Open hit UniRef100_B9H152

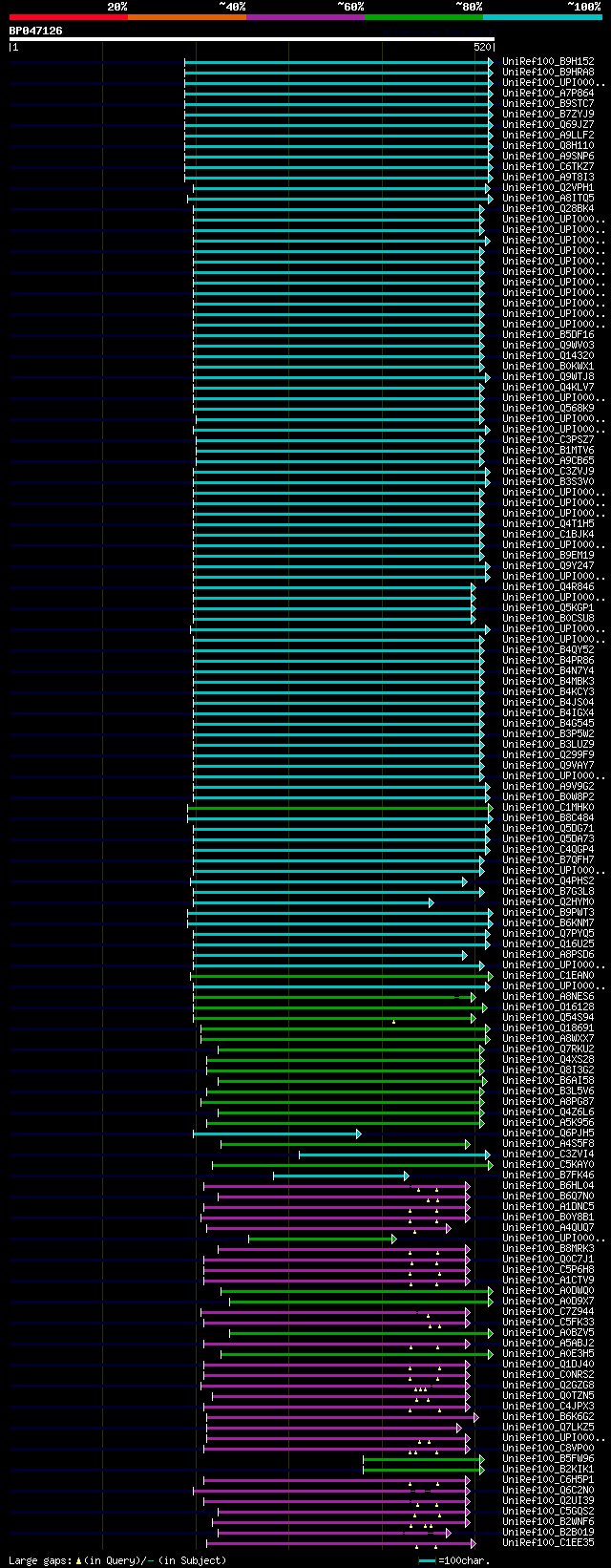(548, 61)
